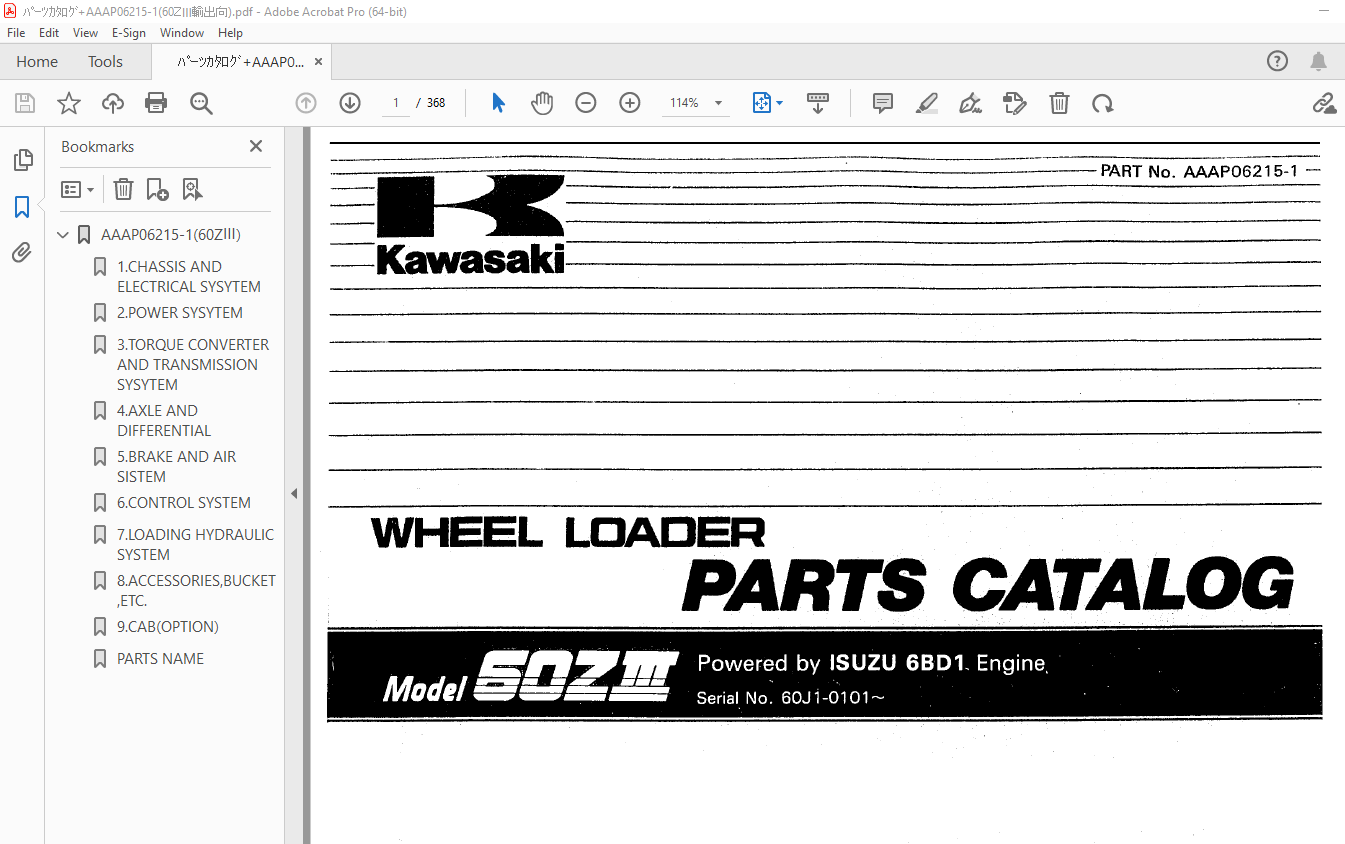Open the bookmarks options dropdown menu
This screenshot has width=1345, height=844.
pos(78,189)
